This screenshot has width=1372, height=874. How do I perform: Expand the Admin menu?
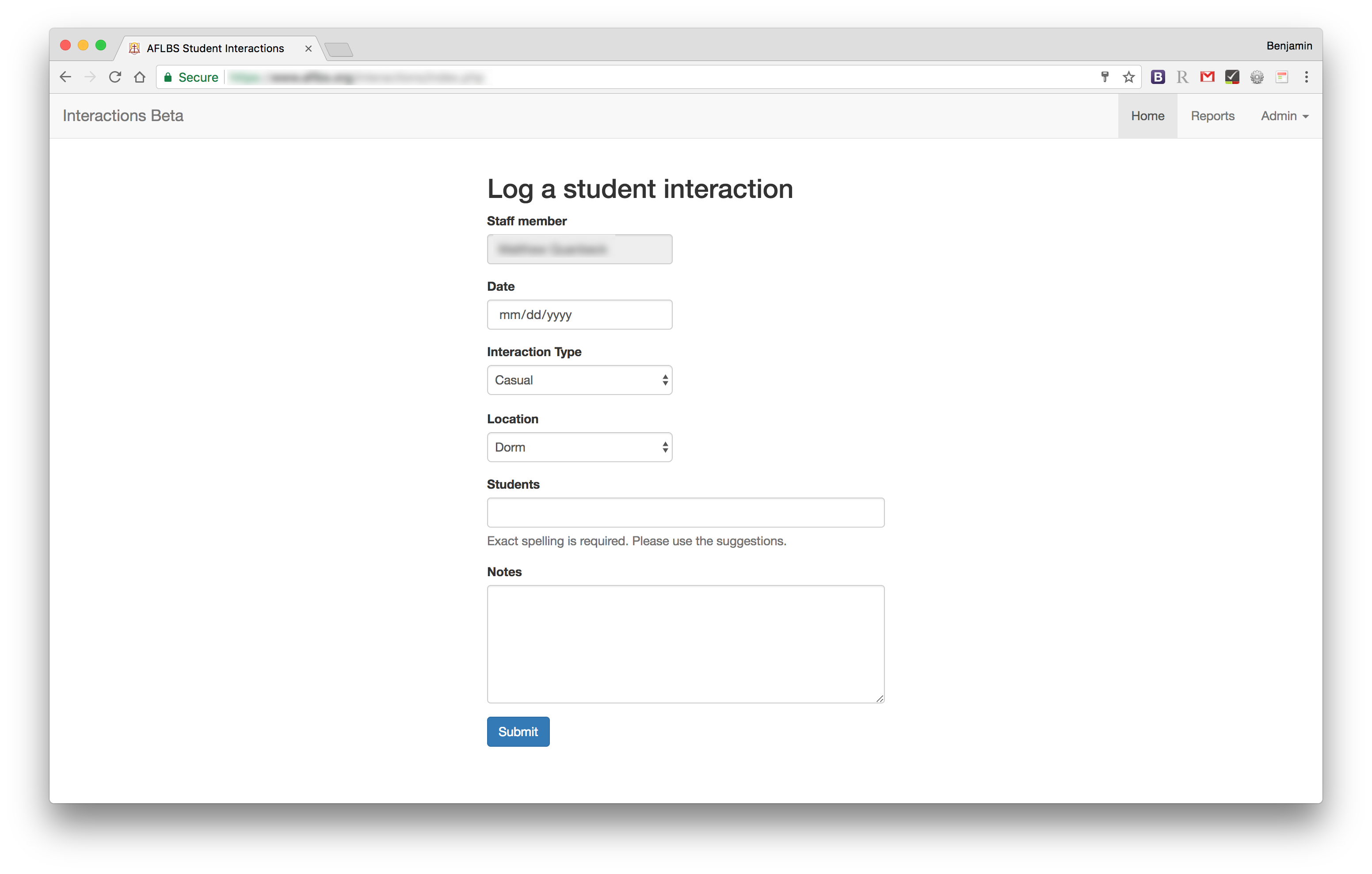point(1284,116)
